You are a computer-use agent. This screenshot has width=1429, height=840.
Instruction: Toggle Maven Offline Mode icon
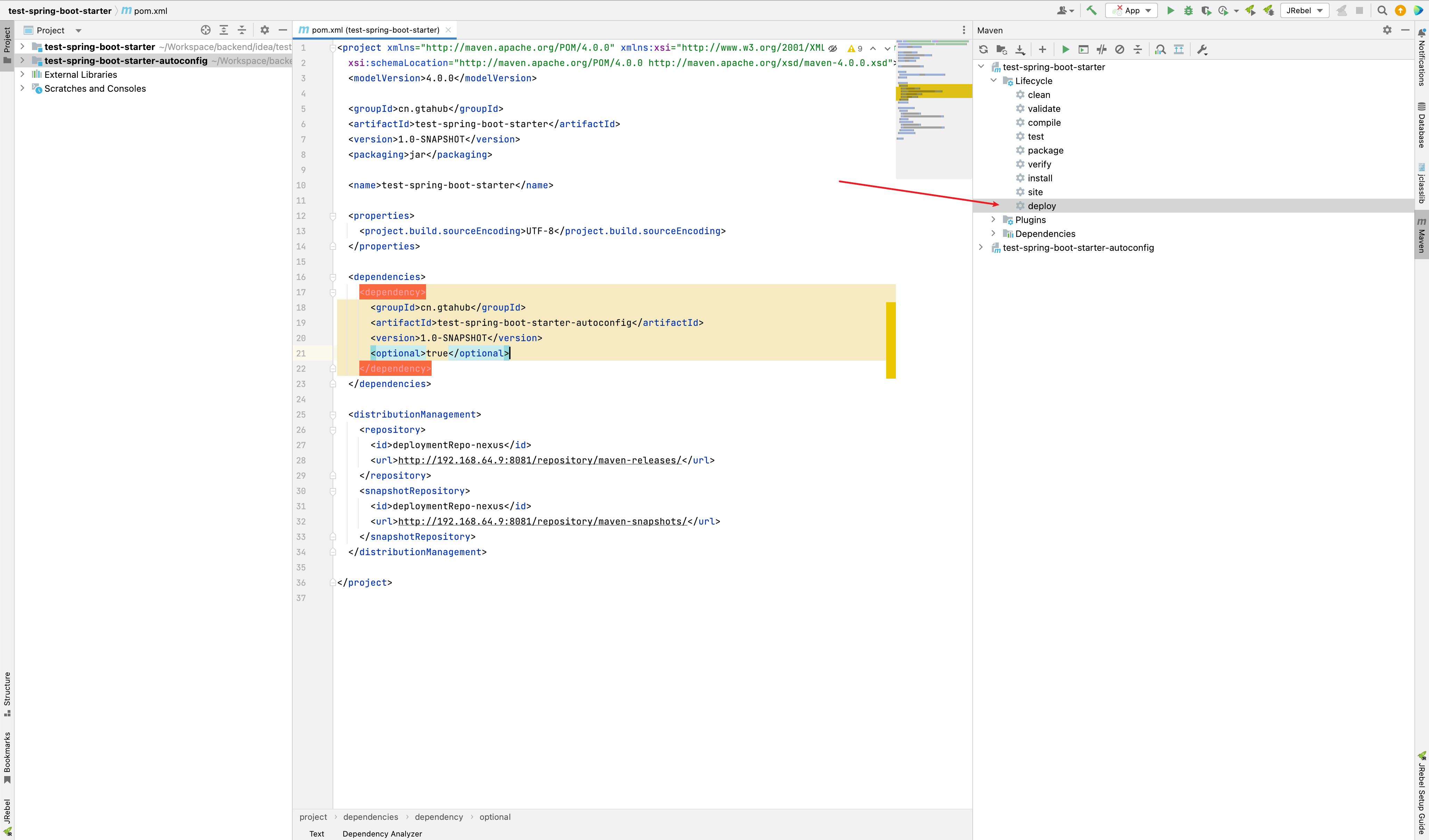pos(1101,49)
